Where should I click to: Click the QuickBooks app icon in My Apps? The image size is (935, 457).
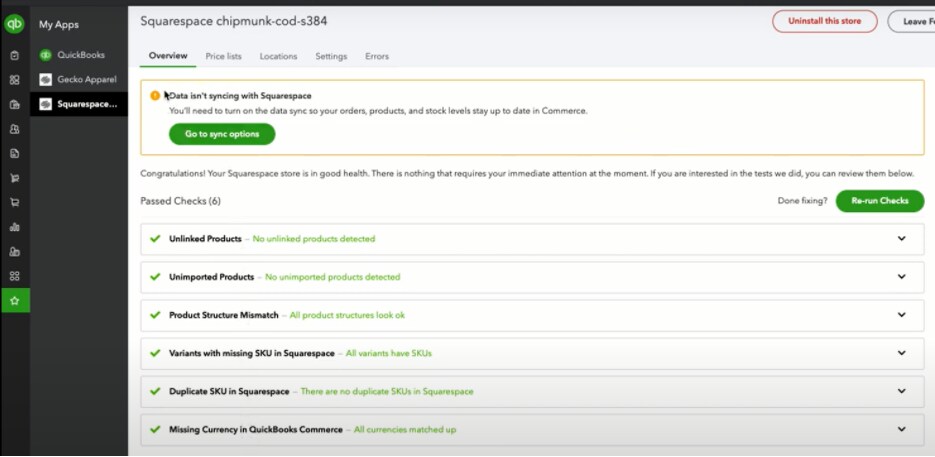(45, 55)
